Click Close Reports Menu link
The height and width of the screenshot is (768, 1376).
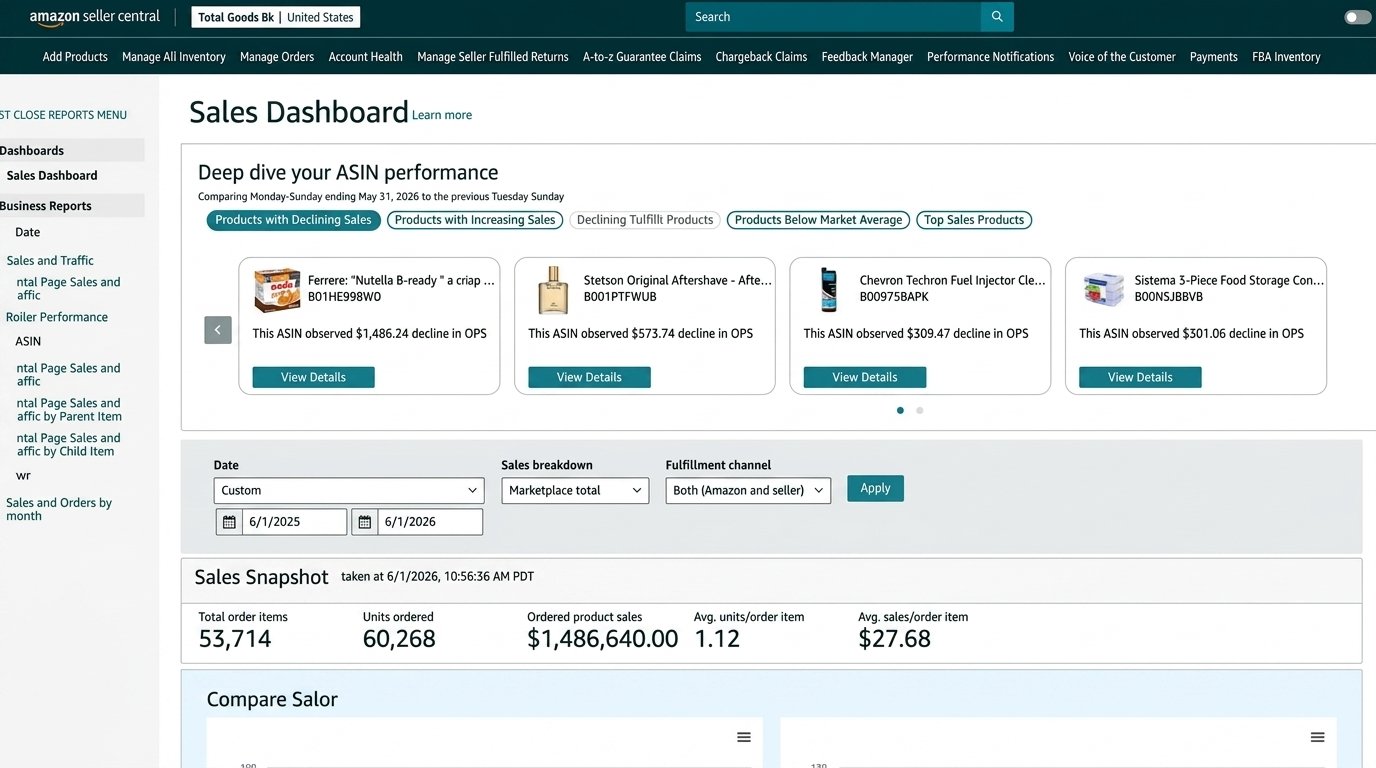click(64, 115)
